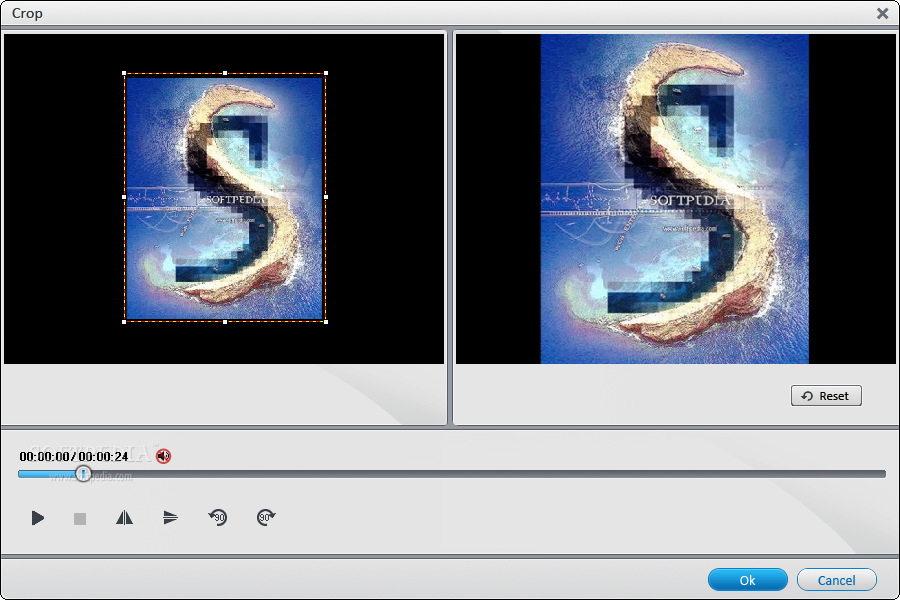
Task: Start video playback with the Play button
Action: [37, 518]
